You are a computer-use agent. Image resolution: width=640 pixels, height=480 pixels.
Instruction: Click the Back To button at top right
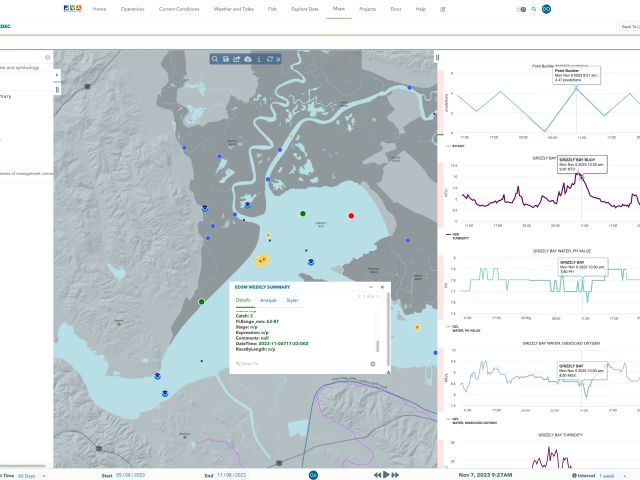pos(630,27)
